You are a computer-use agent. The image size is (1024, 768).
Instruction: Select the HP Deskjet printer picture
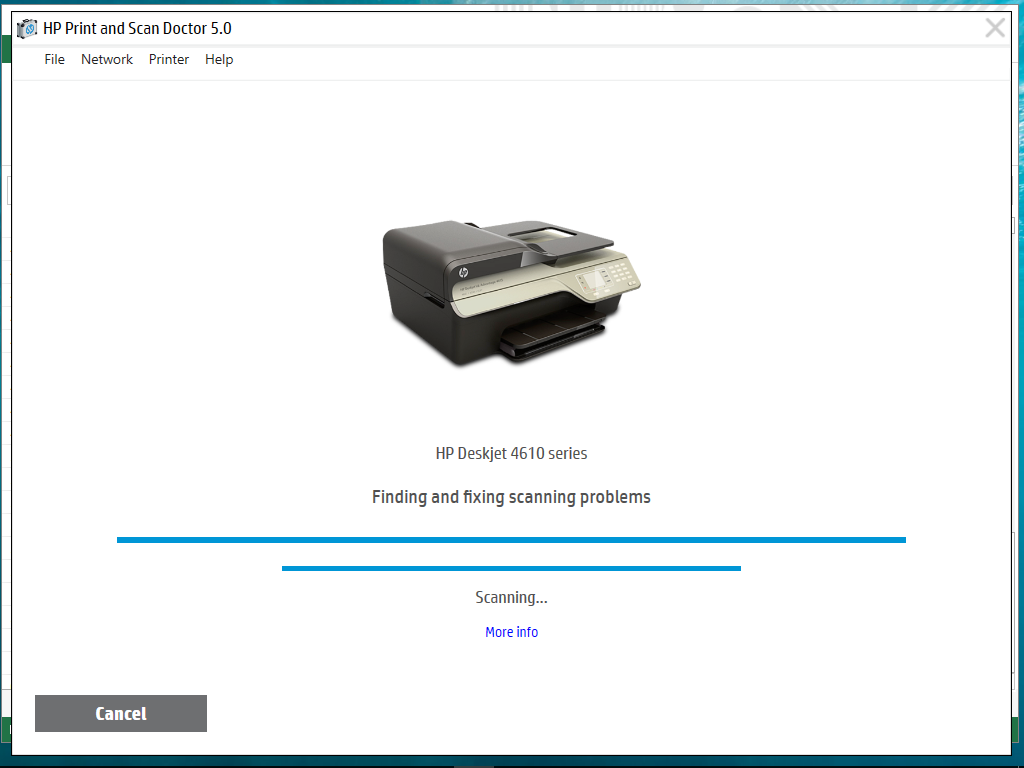pos(510,290)
